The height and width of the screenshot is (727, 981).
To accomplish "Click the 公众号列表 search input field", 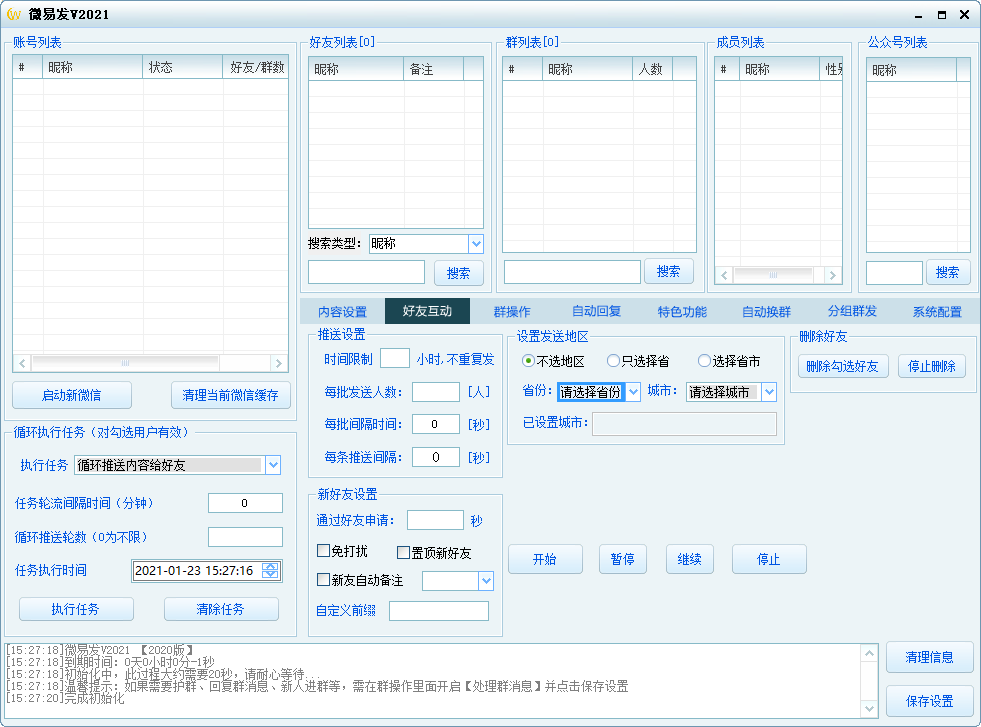I will coord(895,273).
